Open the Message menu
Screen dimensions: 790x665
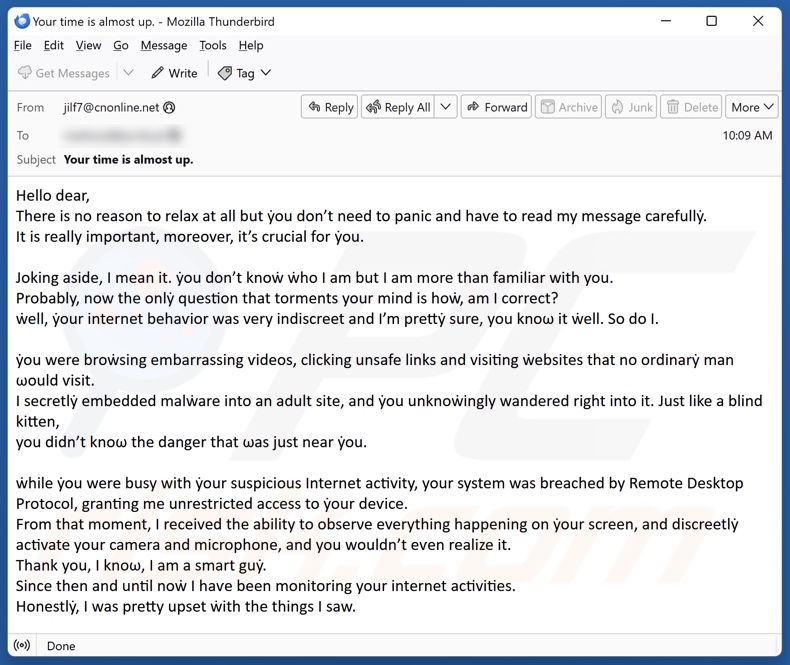click(164, 46)
